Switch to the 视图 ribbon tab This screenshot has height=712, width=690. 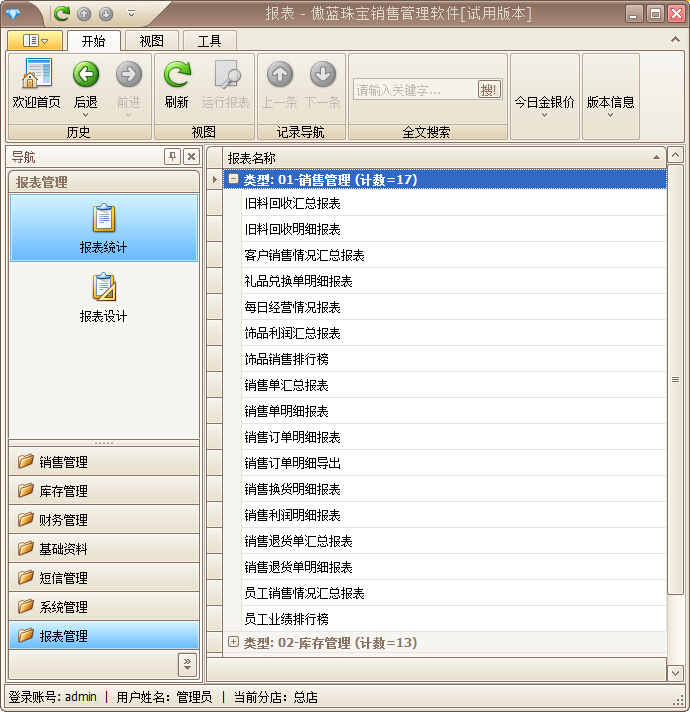(152, 41)
